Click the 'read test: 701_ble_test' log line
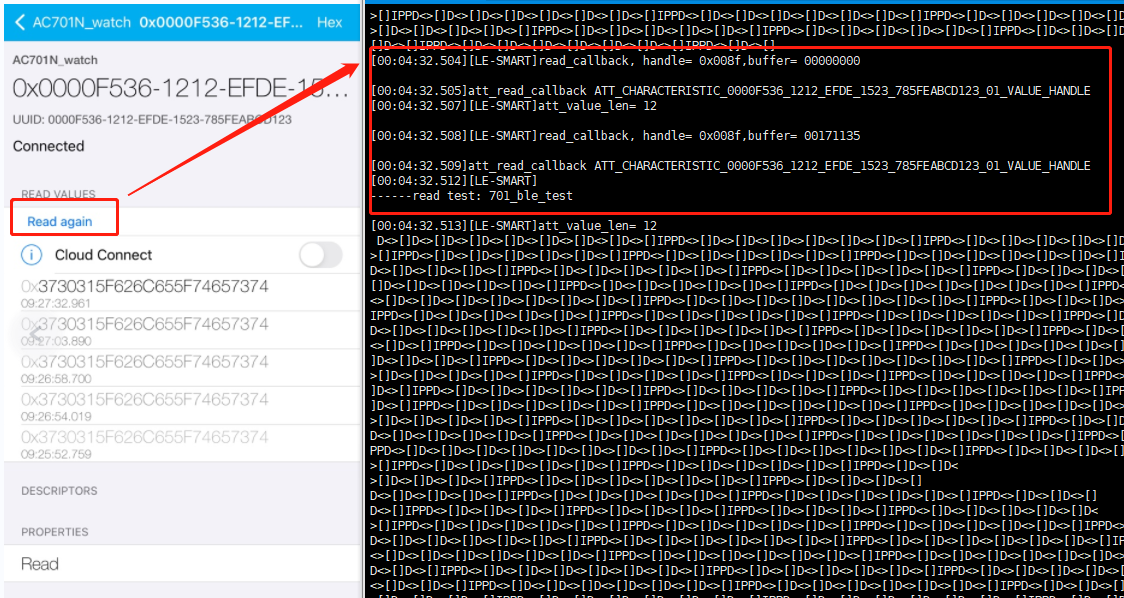Image resolution: width=1124 pixels, height=598 pixels. click(x=472, y=196)
